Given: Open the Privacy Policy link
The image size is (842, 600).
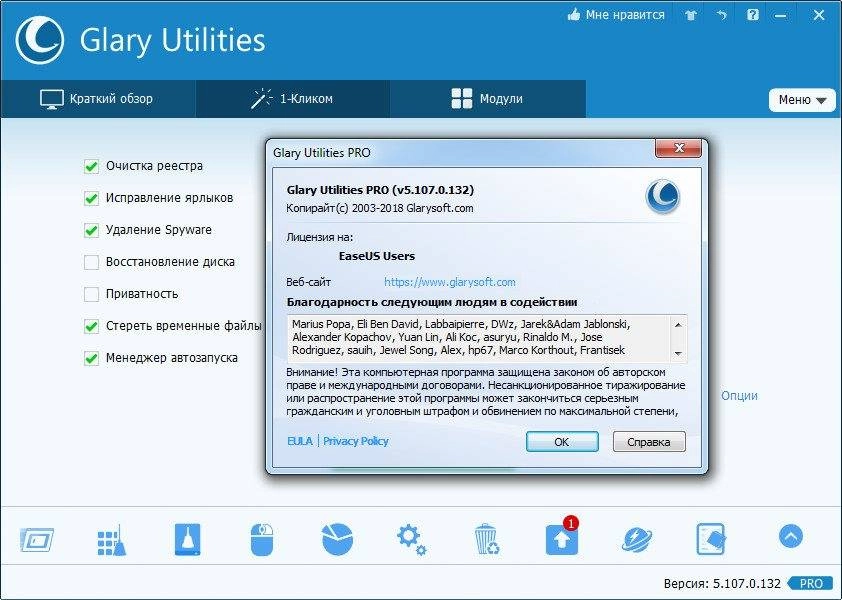Looking at the screenshot, I should pos(355,441).
